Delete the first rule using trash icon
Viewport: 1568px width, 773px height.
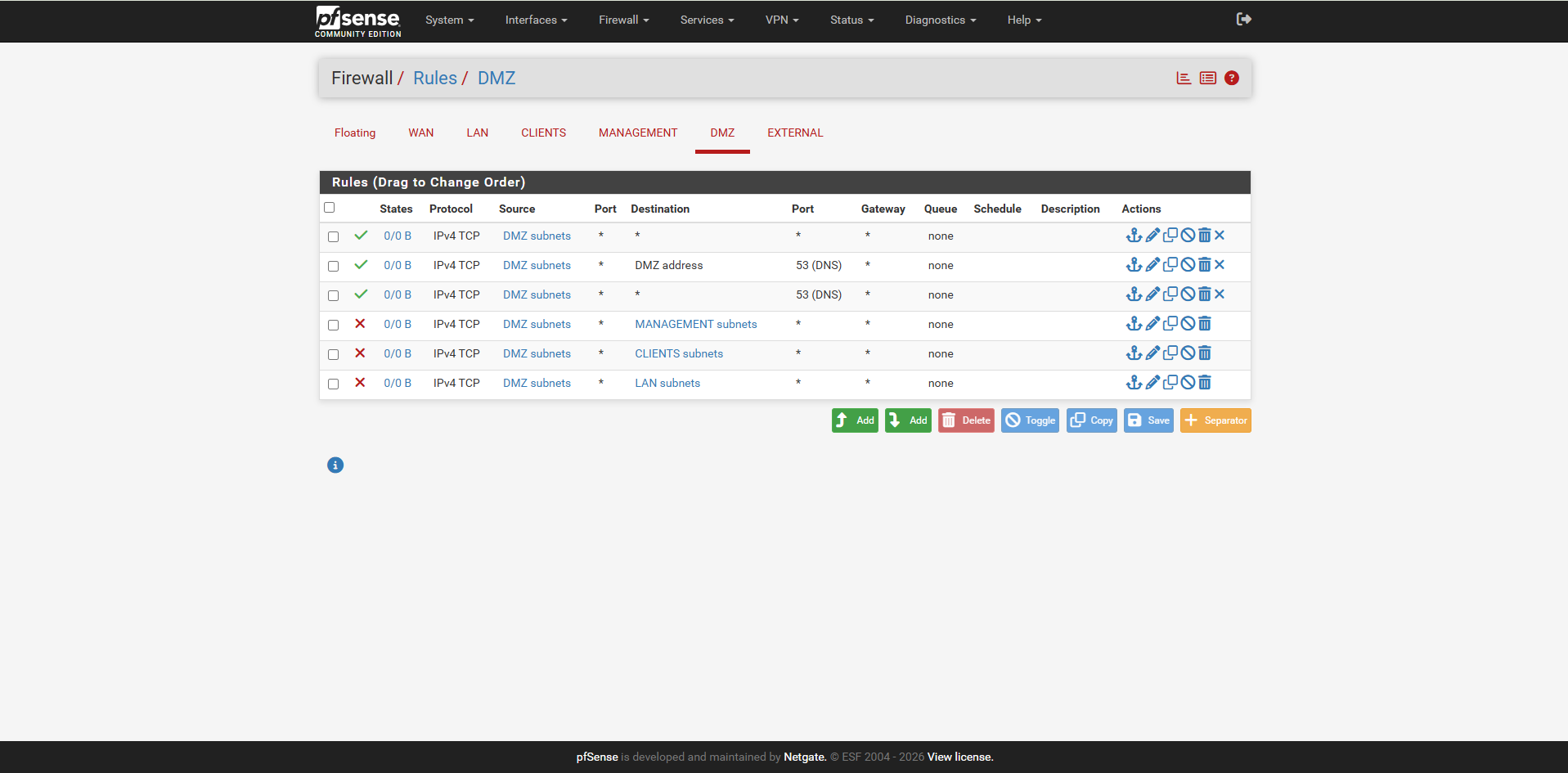[x=1204, y=236]
